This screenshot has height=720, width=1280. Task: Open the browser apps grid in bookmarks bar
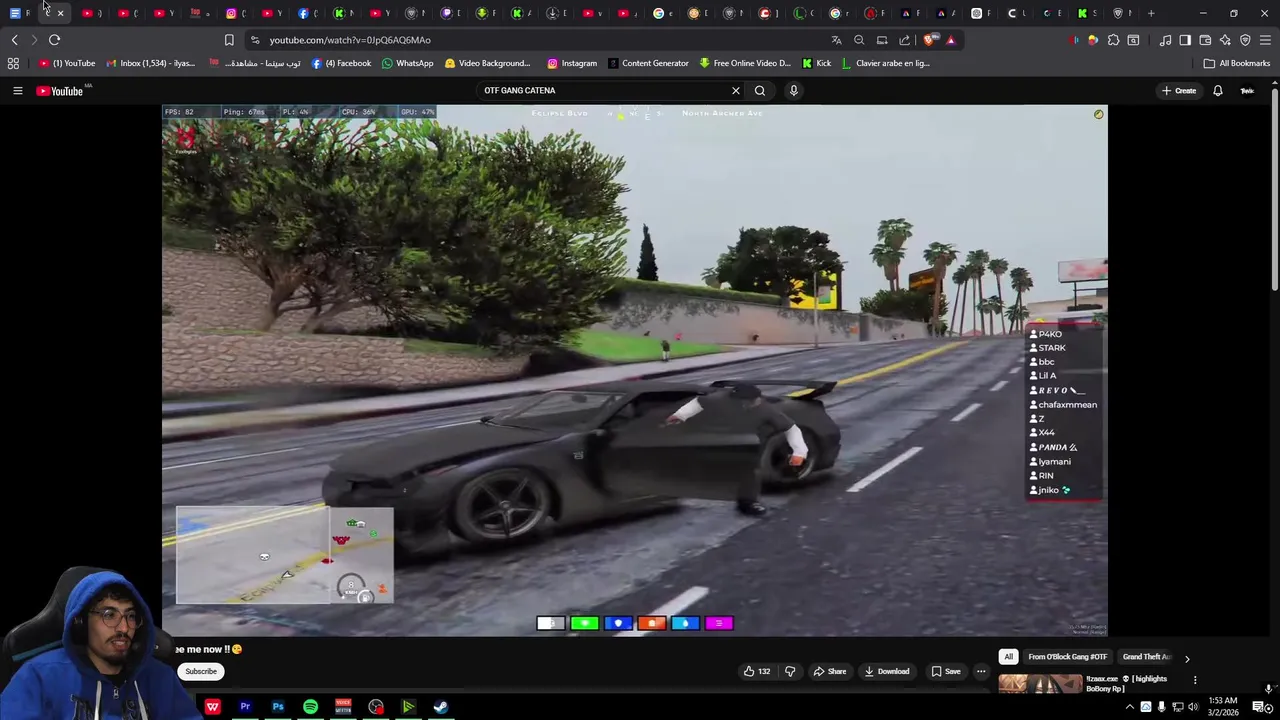pyautogui.click(x=13, y=63)
